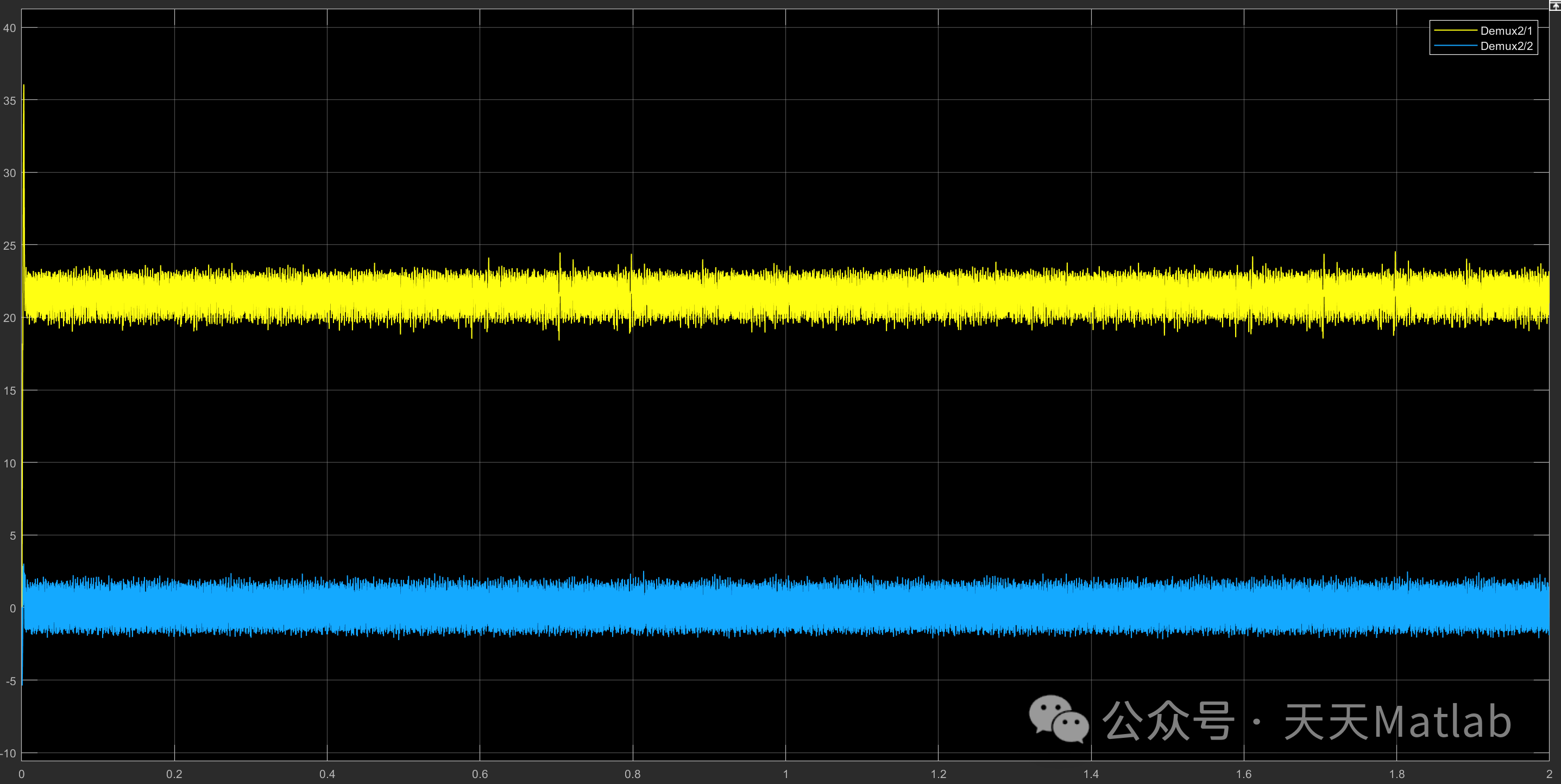This screenshot has height=784, width=1561.
Task: Click the y-axis tick label 15
Action: tap(10, 391)
